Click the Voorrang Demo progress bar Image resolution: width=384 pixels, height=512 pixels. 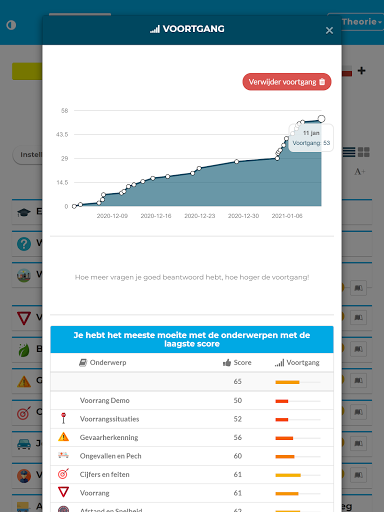tap(298, 401)
